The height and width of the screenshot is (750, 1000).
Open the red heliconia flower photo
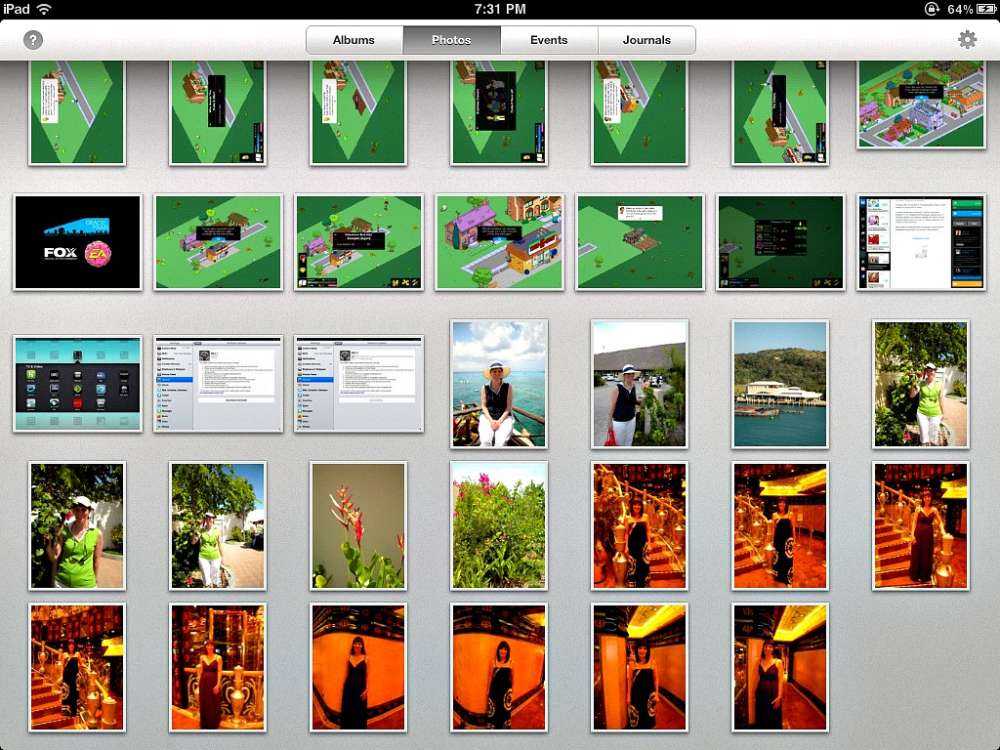click(358, 525)
